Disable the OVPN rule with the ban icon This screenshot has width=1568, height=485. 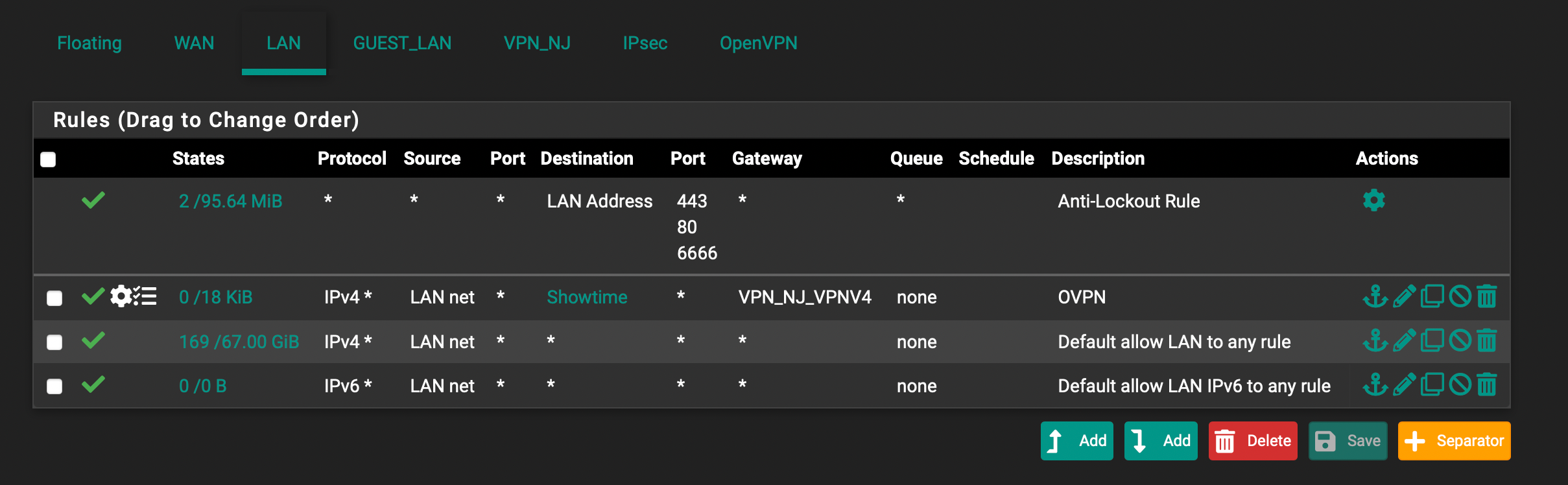pos(1460,297)
